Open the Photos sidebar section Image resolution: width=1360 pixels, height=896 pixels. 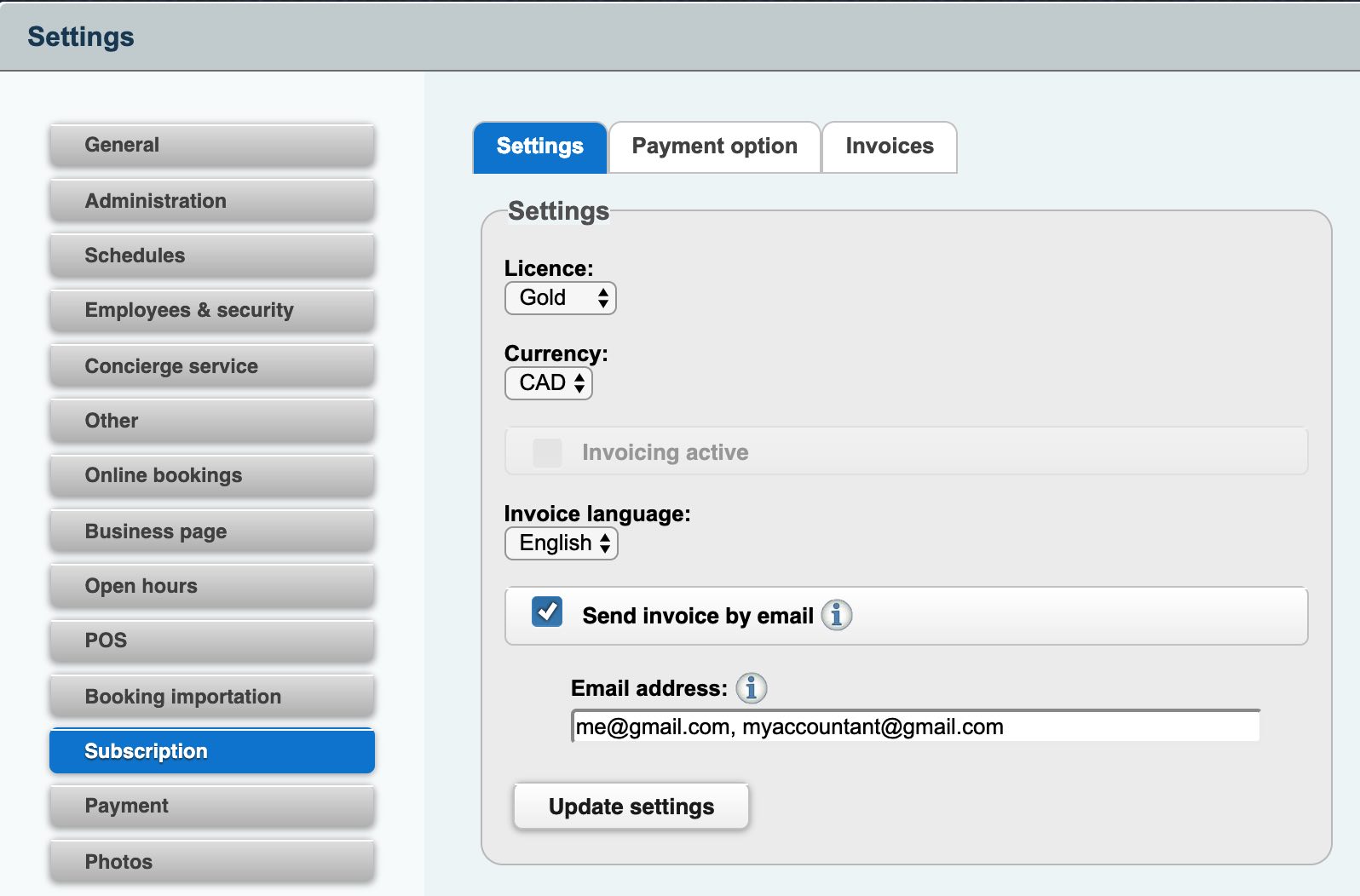tap(212, 863)
